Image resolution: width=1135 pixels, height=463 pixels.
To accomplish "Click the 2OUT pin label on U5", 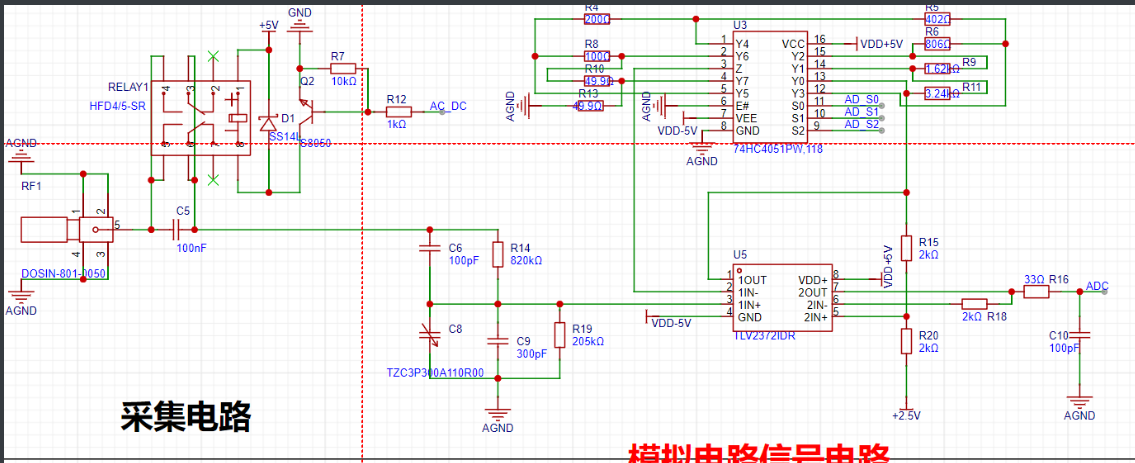I will point(812,292).
